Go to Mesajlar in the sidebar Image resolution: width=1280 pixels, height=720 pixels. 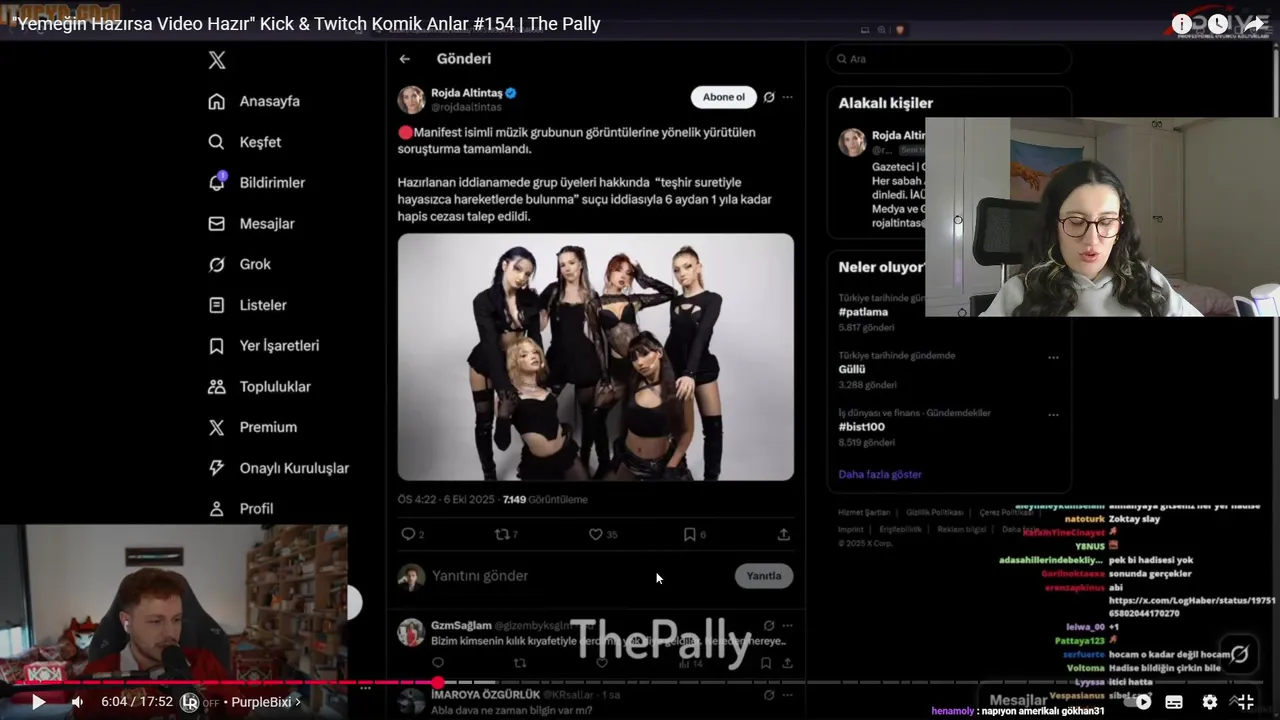pos(251,224)
